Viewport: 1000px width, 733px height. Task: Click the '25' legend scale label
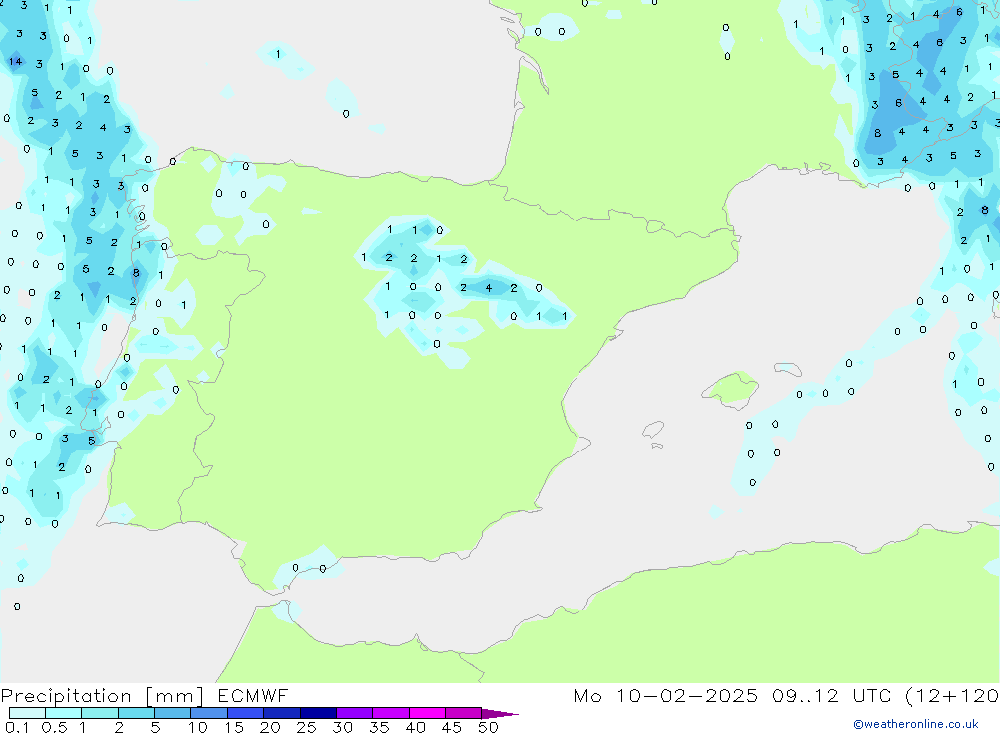coord(307,727)
